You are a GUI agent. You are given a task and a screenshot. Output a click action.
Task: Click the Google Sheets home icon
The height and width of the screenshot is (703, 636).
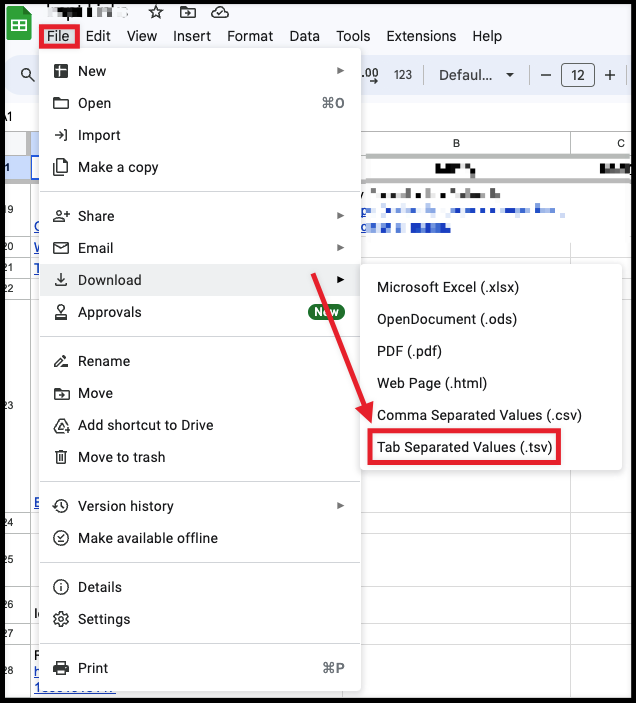click(x=19, y=24)
